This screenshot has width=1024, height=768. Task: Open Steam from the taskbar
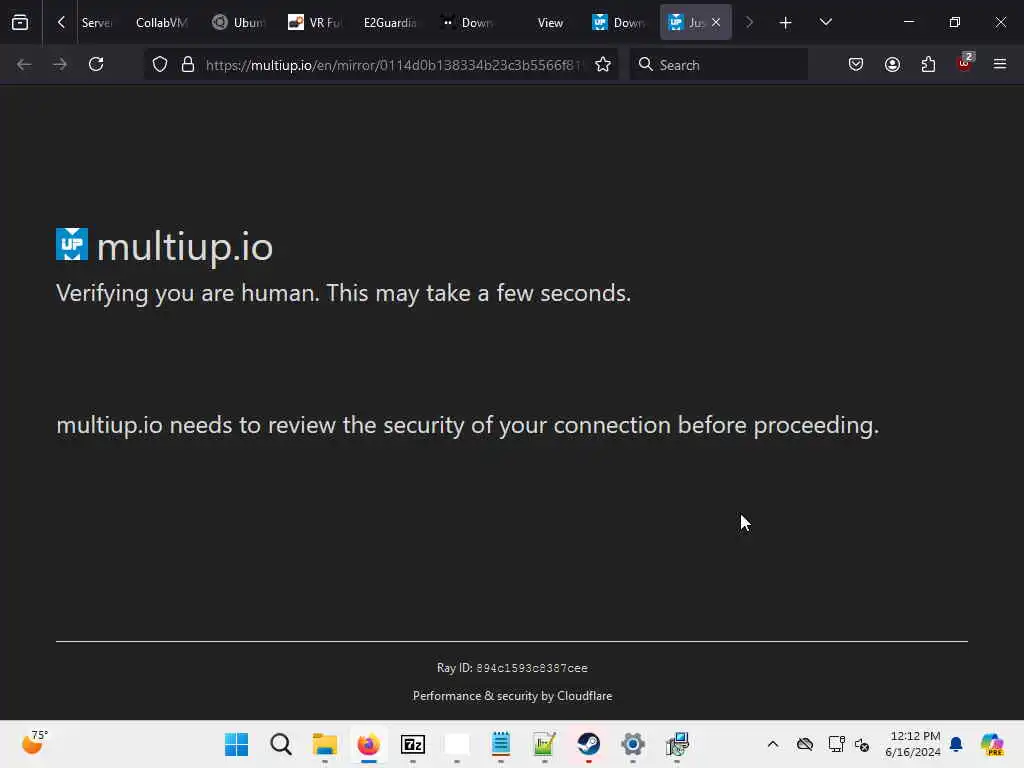point(588,744)
